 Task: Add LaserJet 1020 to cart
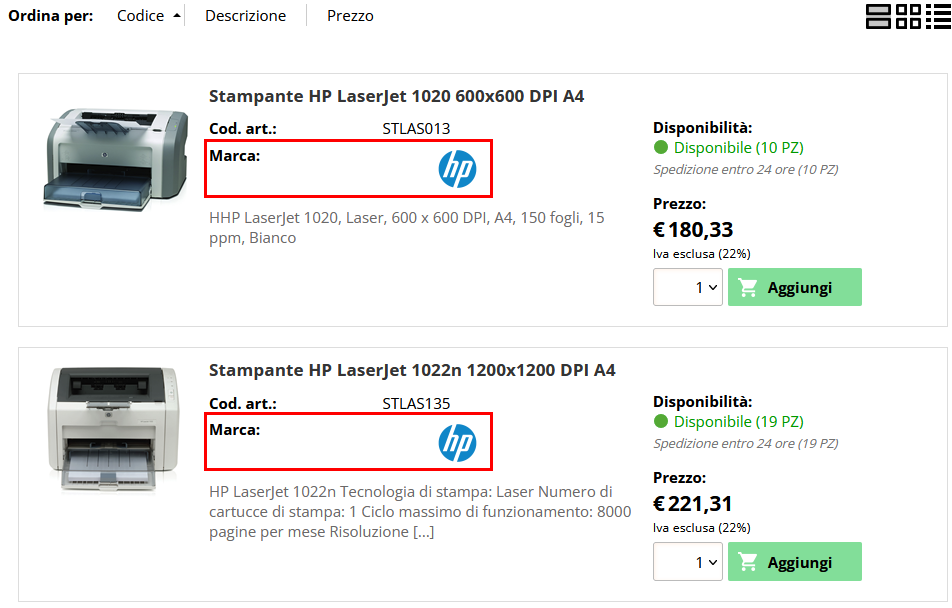795,287
